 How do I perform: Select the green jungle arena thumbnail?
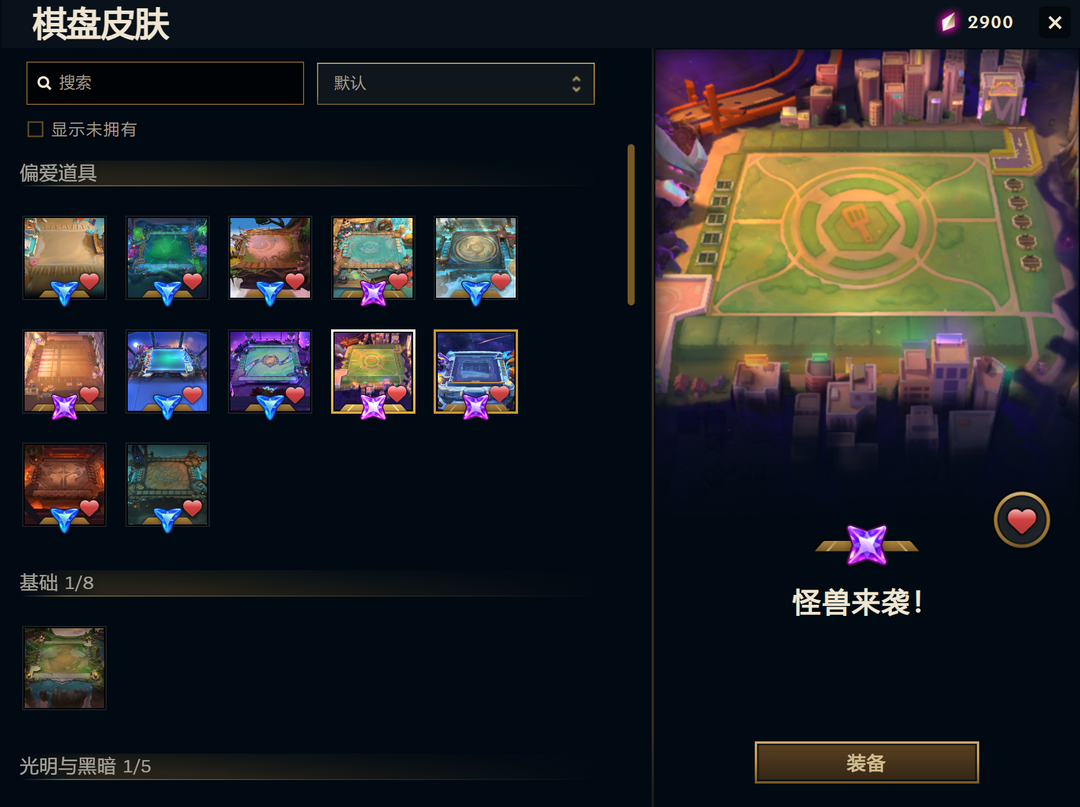(x=167, y=258)
